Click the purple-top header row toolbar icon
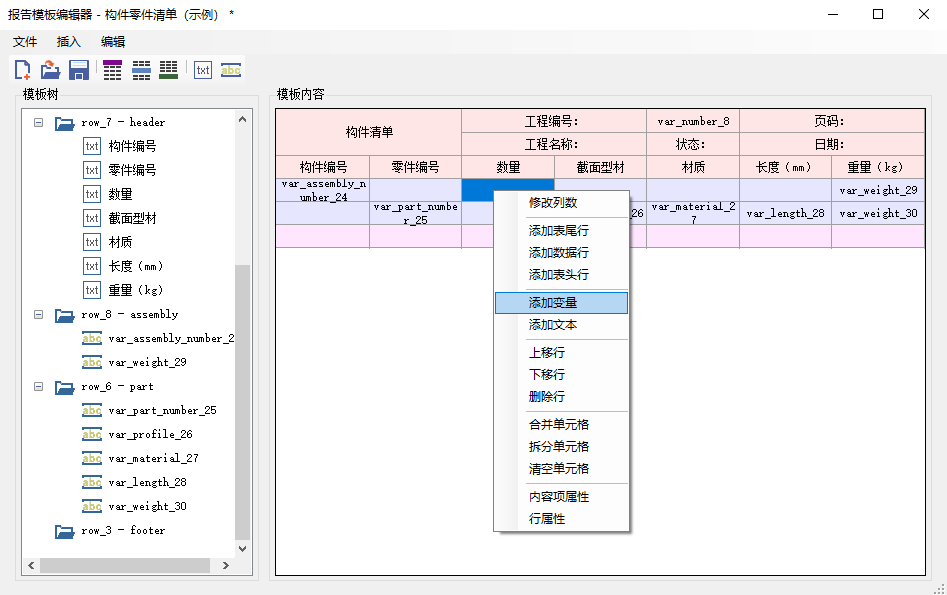 [x=113, y=70]
